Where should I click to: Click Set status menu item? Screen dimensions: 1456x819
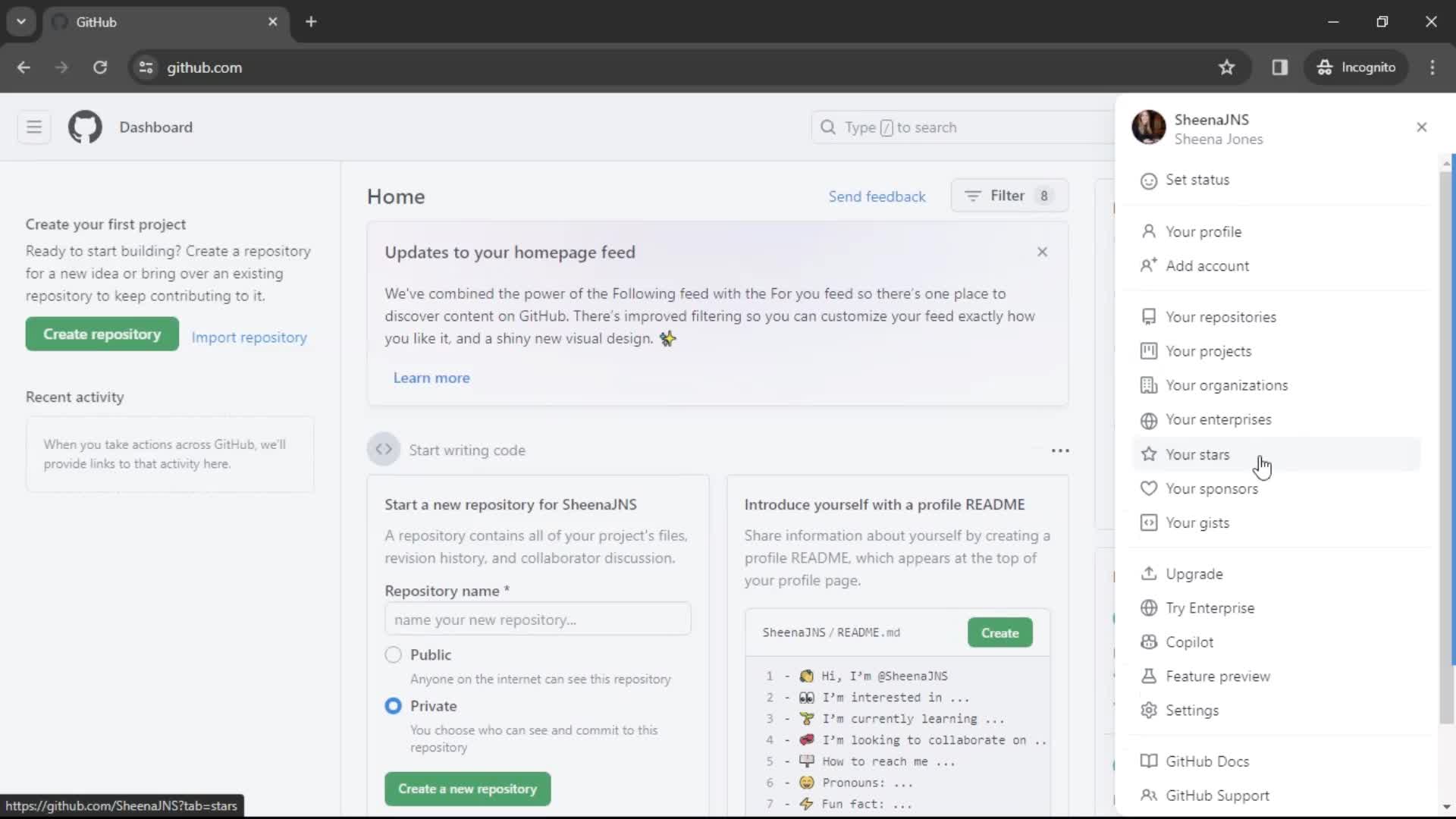pos(1198,180)
